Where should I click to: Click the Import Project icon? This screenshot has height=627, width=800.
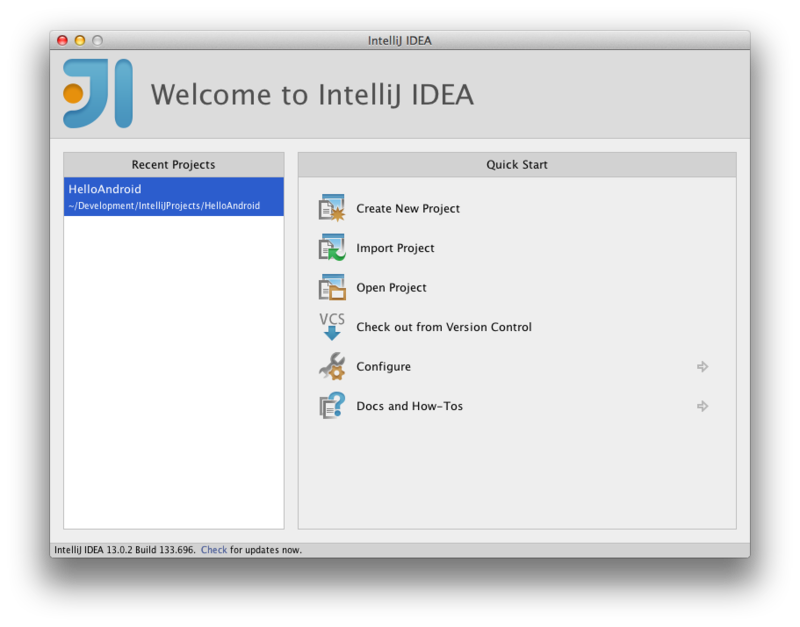[332, 248]
